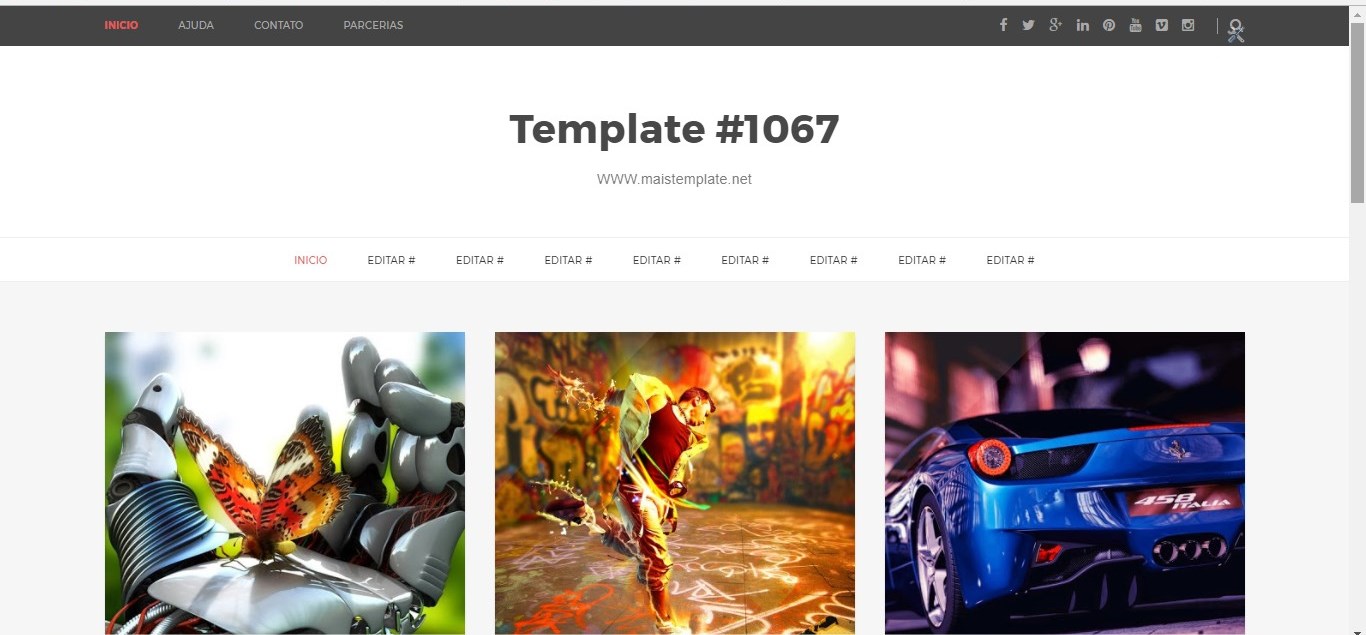Open the blue Ferrari 458 post thumbnail
The height and width of the screenshot is (635, 1366).
click(1065, 483)
